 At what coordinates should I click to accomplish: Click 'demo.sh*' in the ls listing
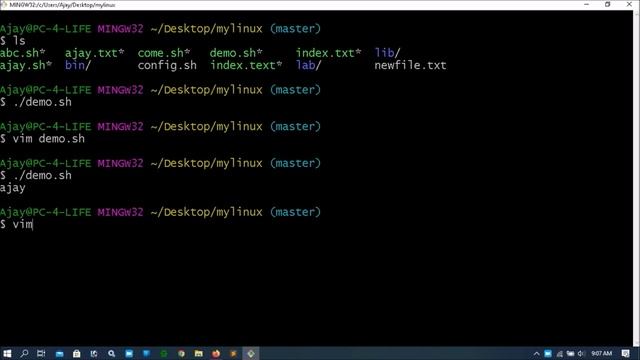coord(236,53)
